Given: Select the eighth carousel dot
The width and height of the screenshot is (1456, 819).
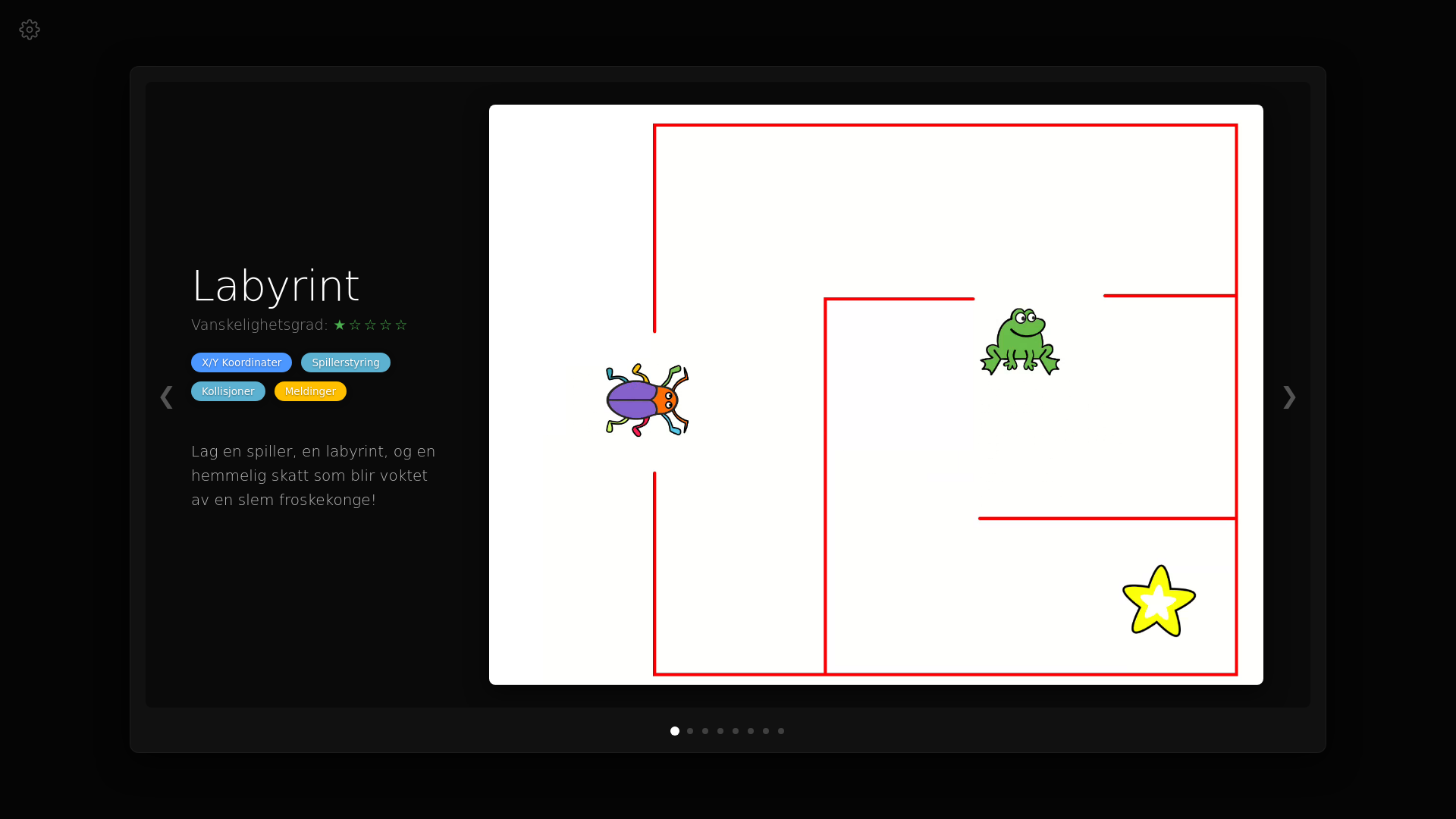Looking at the screenshot, I should point(781,731).
